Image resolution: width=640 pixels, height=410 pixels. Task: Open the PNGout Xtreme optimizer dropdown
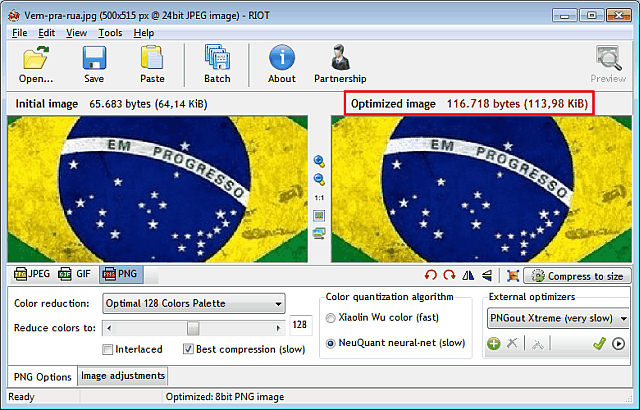623,318
